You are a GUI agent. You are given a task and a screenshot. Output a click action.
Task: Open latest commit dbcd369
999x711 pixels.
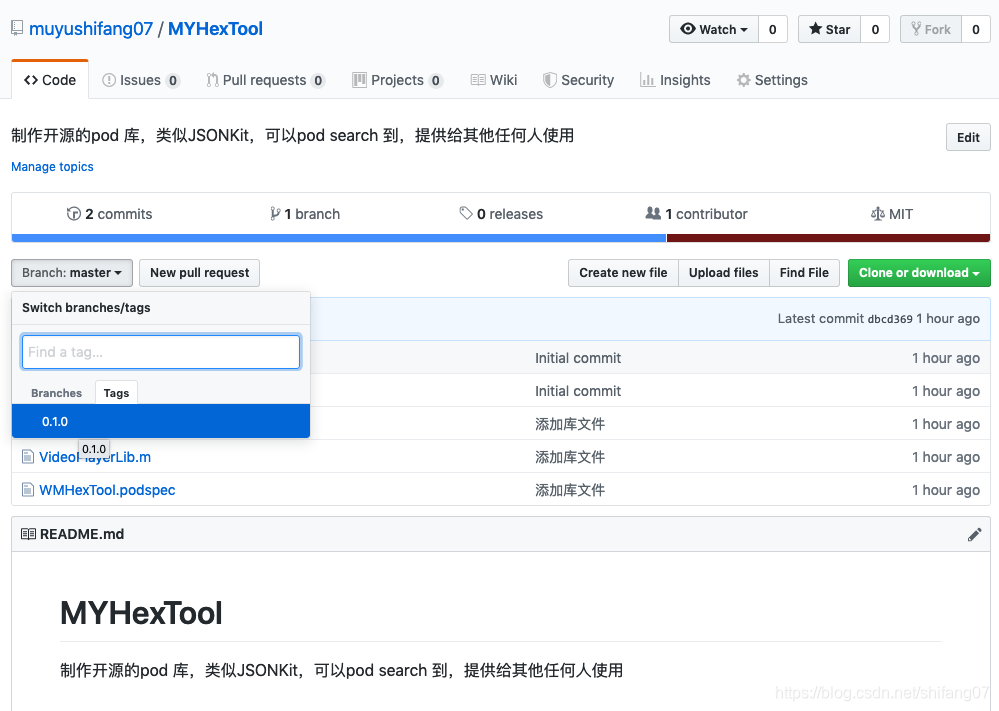[890, 319]
